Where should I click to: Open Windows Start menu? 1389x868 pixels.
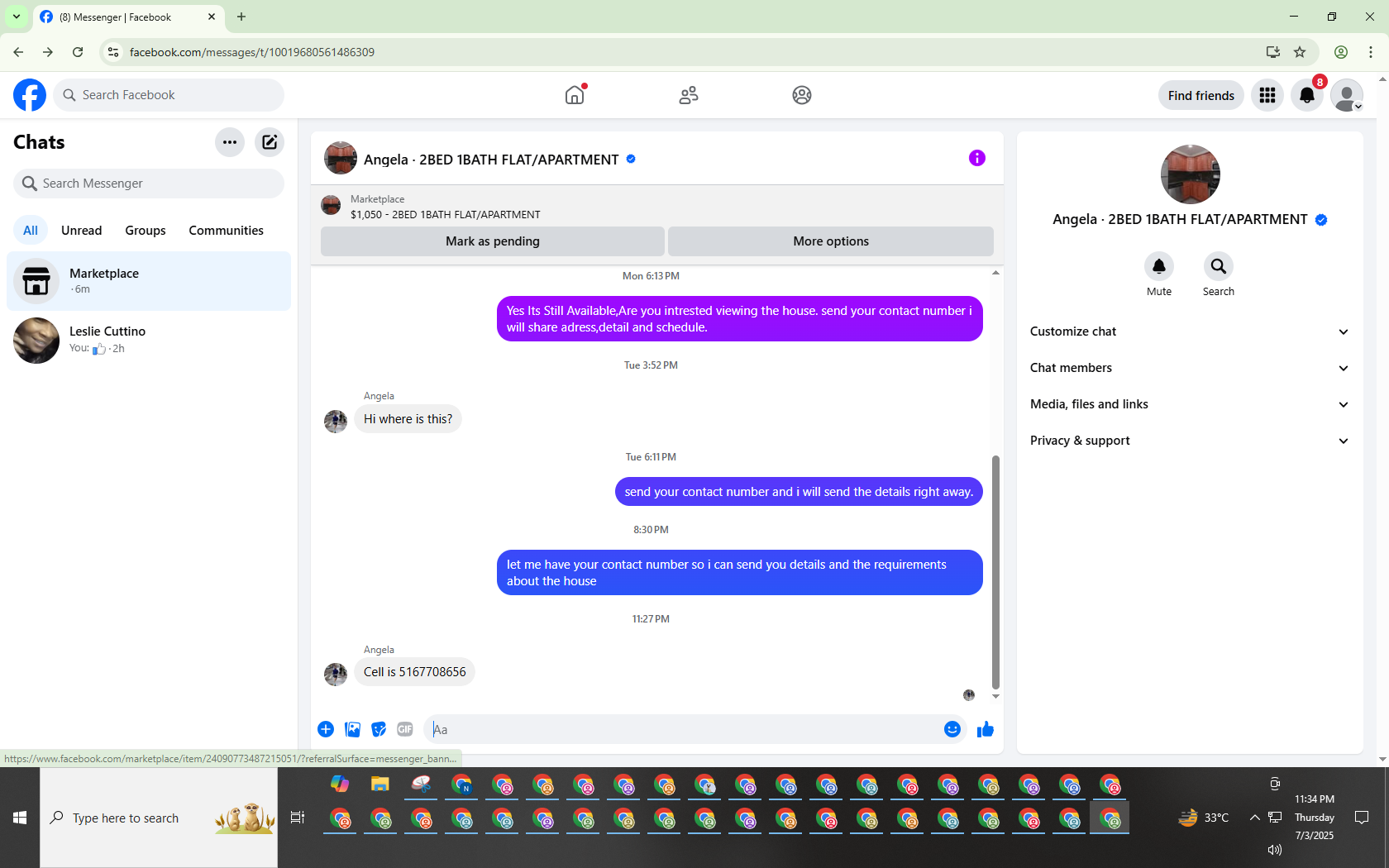pos(20,818)
